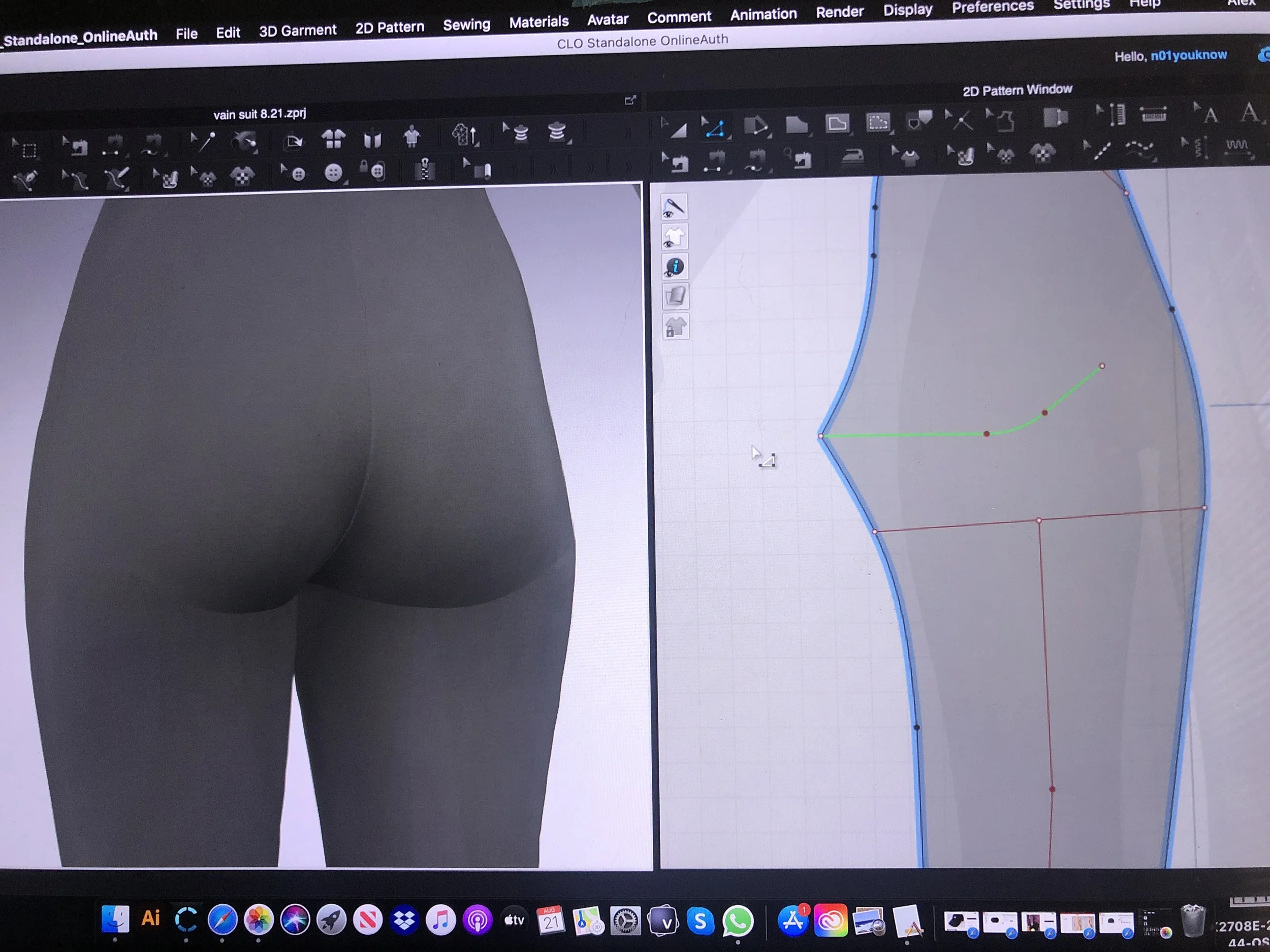Select the highlighted blue Edit Pattern tool
The image size is (1270, 952).
pyautogui.click(x=715, y=127)
